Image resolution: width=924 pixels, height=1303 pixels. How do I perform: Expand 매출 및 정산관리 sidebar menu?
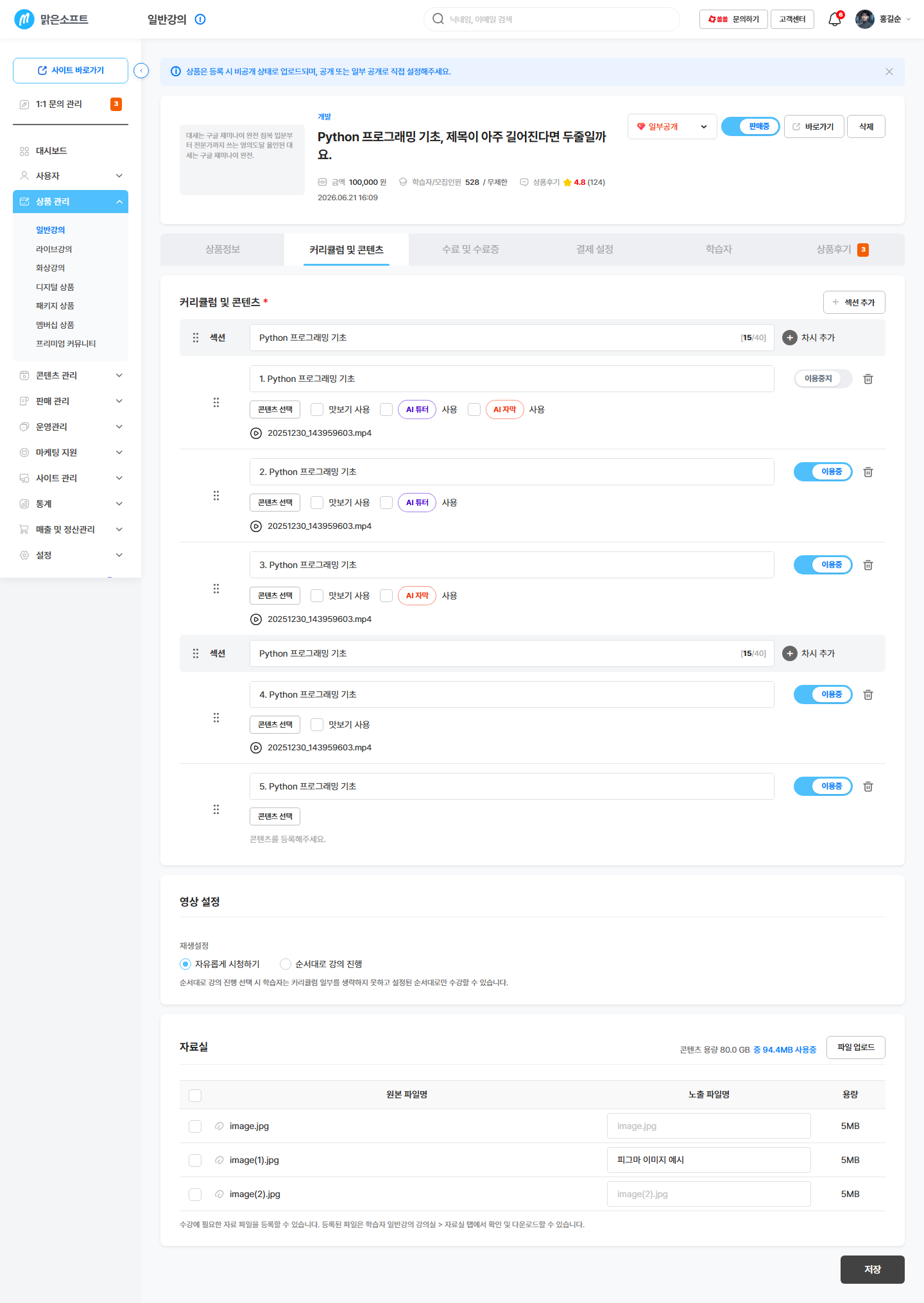tap(71, 530)
